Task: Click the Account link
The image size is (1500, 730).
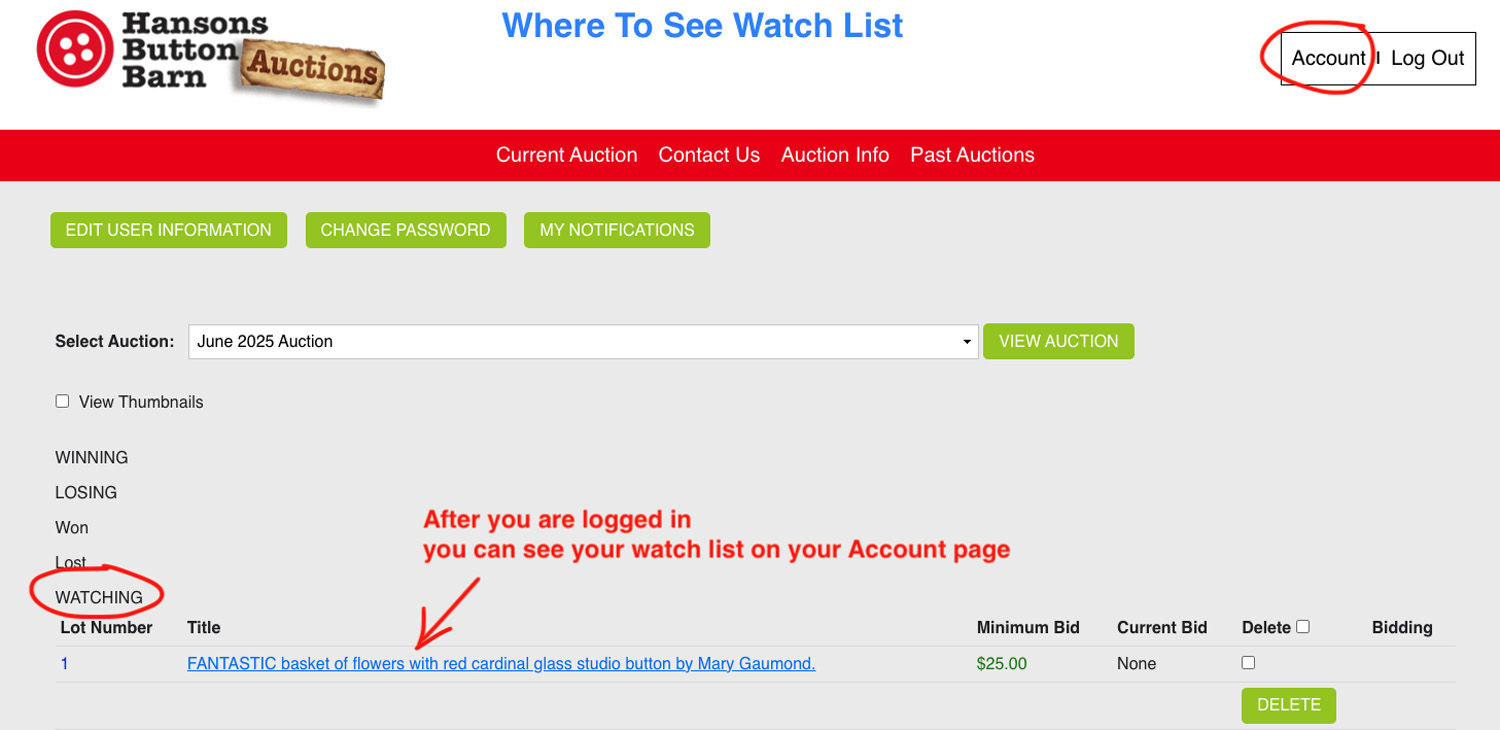Action: tap(1328, 58)
